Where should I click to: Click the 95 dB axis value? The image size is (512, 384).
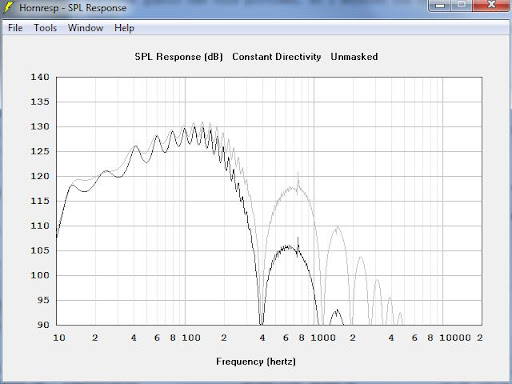43,300
